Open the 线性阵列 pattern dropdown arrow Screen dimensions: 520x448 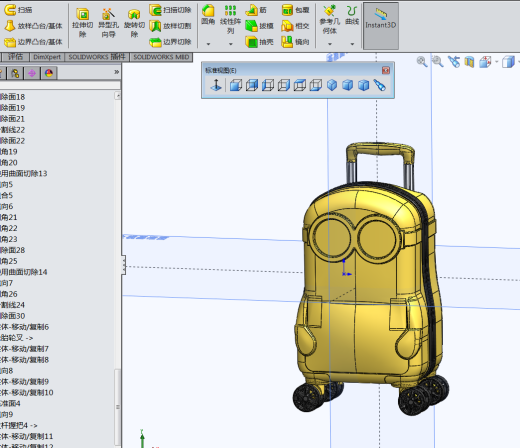click(x=230, y=44)
